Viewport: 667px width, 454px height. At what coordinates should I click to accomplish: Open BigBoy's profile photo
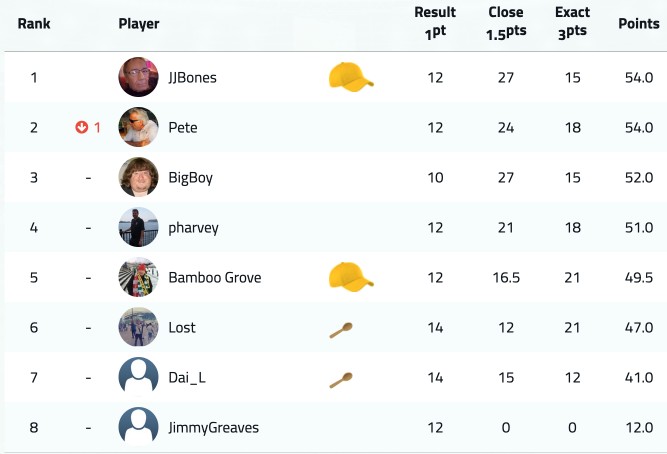coord(138,177)
